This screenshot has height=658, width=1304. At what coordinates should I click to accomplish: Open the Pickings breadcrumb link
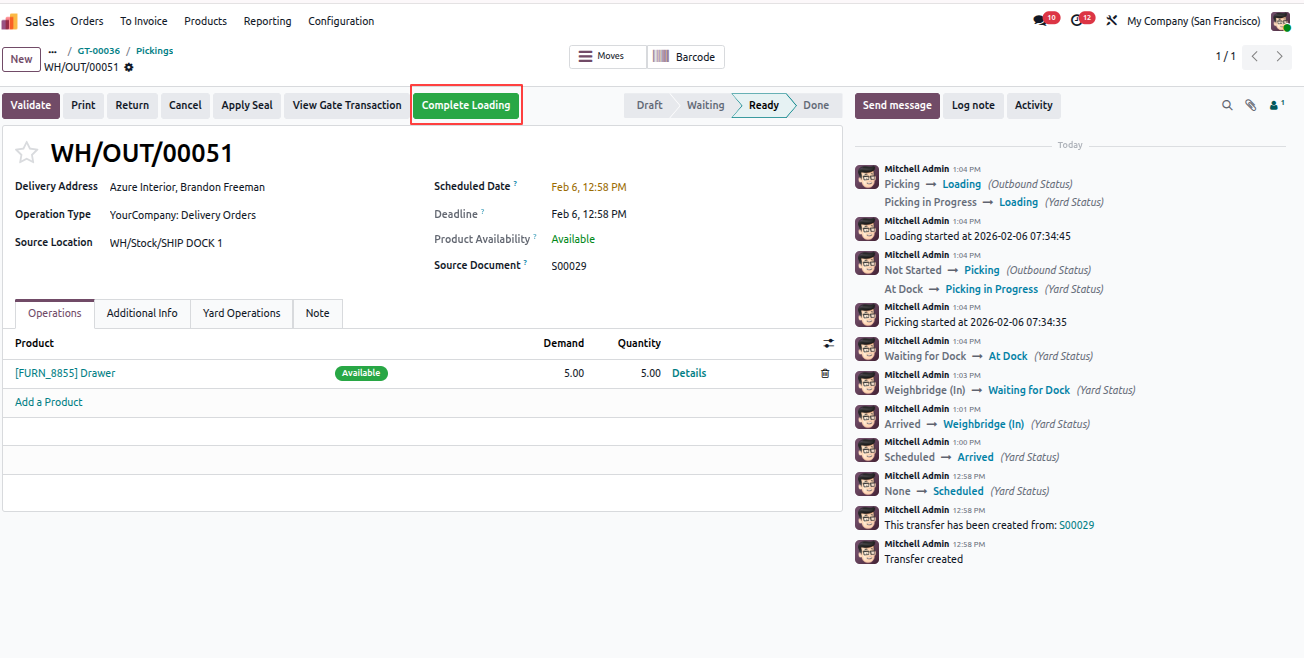tap(155, 51)
